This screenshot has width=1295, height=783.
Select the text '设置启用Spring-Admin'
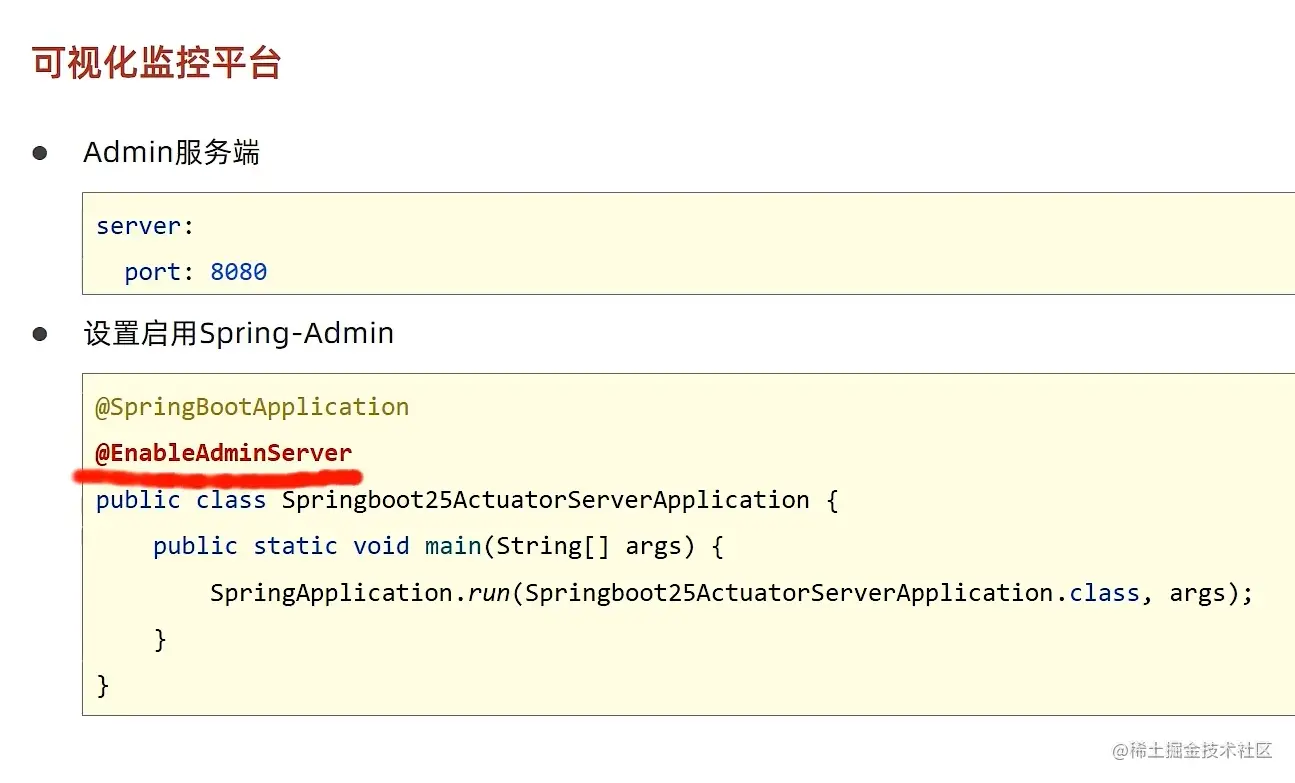pos(239,333)
